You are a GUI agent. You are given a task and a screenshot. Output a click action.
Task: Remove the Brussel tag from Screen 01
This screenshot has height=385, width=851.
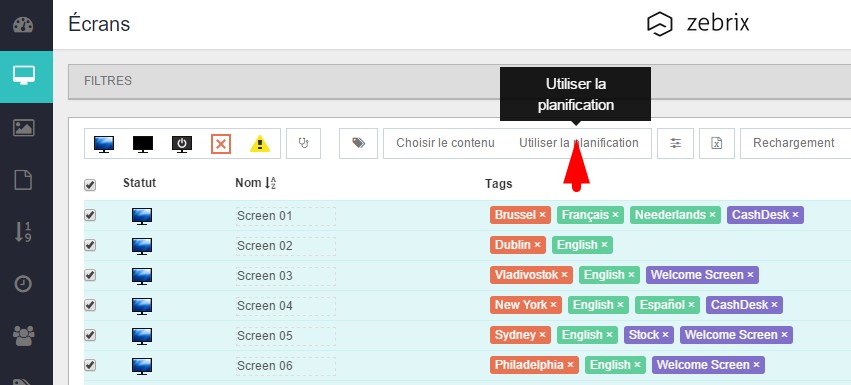point(542,215)
